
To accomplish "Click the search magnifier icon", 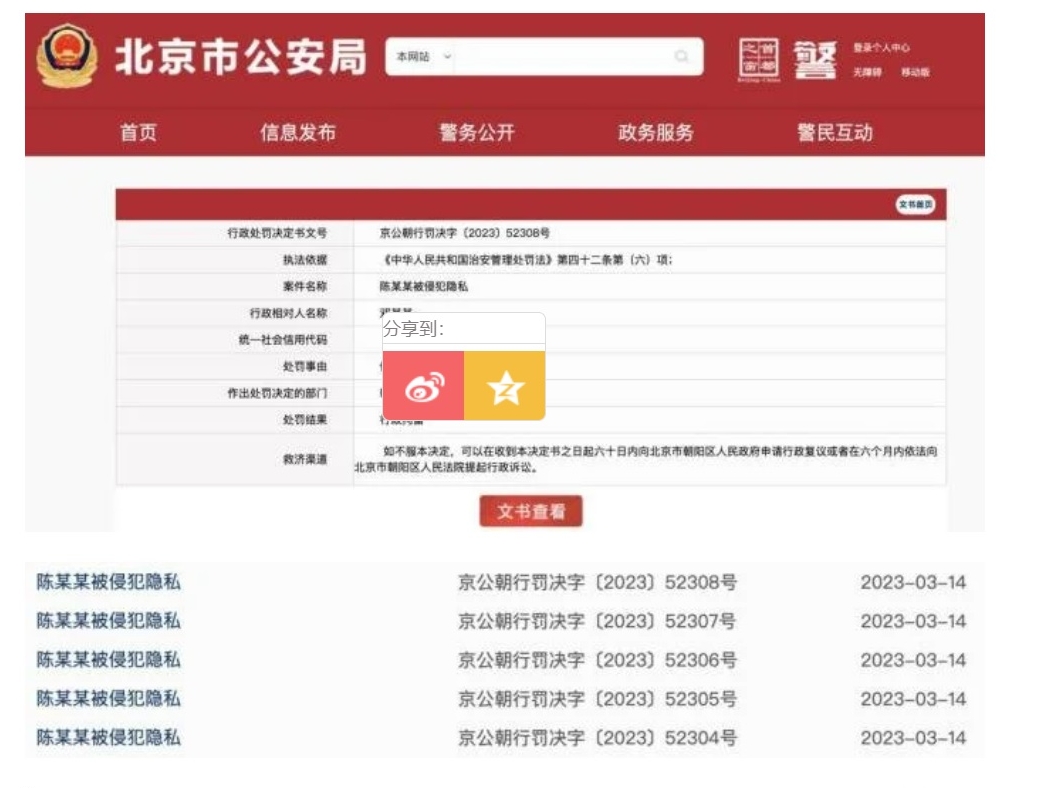I will 680,57.
